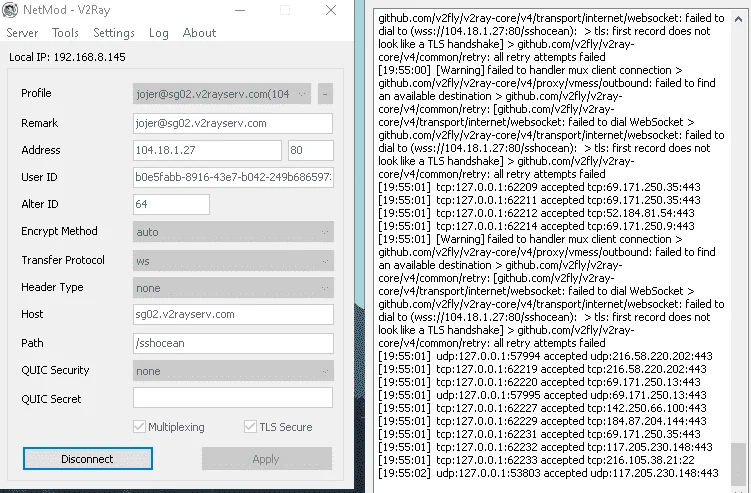The height and width of the screenshot is (493, 751).
Task: Click log line udp:127.0.0.1:57995 accepted
Action: click(x=542, y=395)
